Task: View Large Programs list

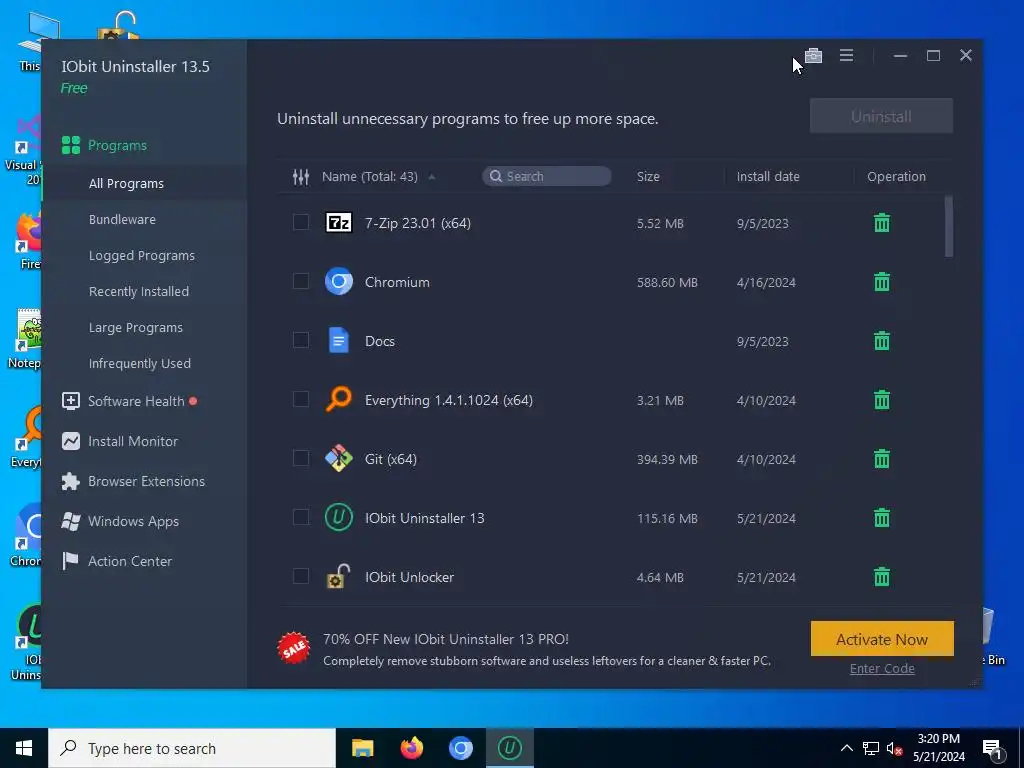Action: [x=136, y=327]
